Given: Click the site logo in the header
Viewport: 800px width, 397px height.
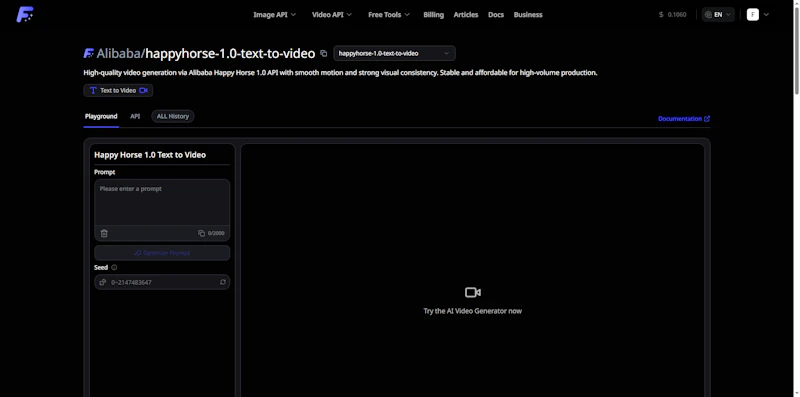Looking at the screenshot, I should click(24, 14).
